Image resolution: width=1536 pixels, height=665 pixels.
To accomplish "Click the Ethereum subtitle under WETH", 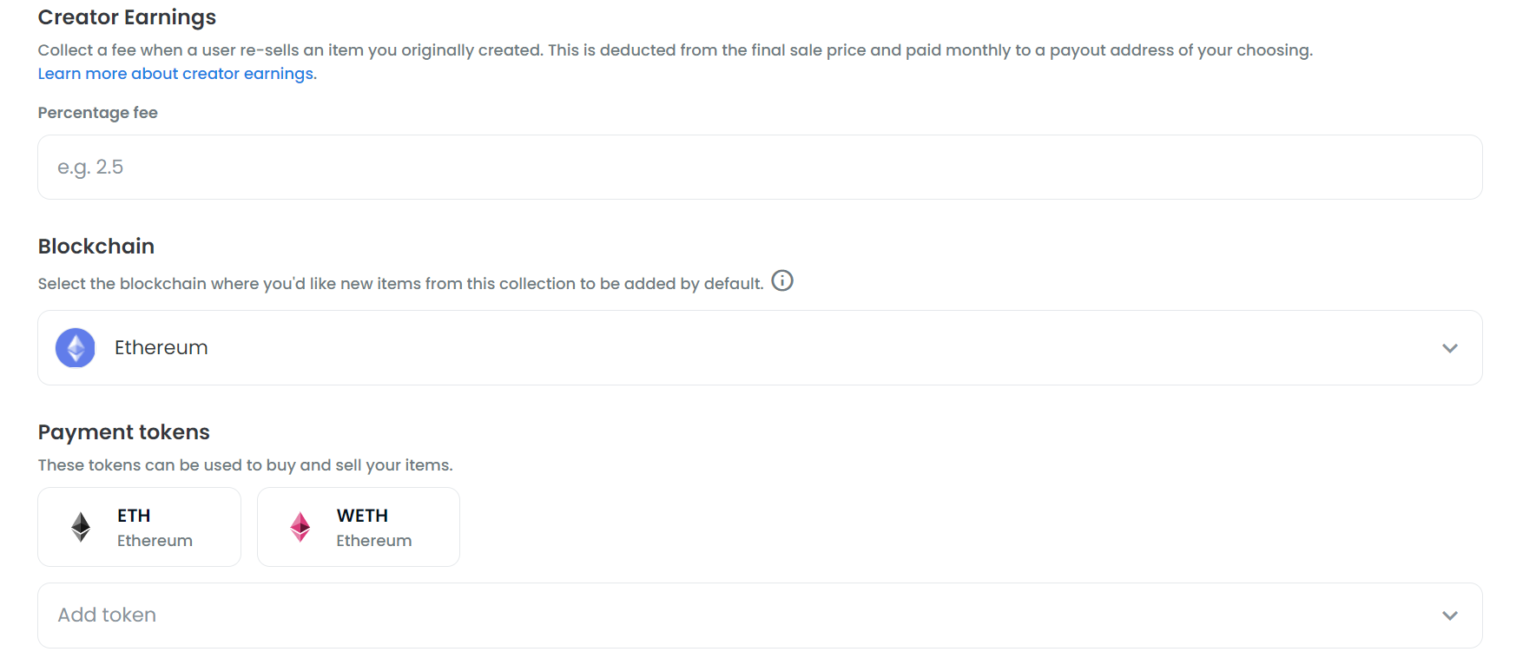I will click(373, 541).
